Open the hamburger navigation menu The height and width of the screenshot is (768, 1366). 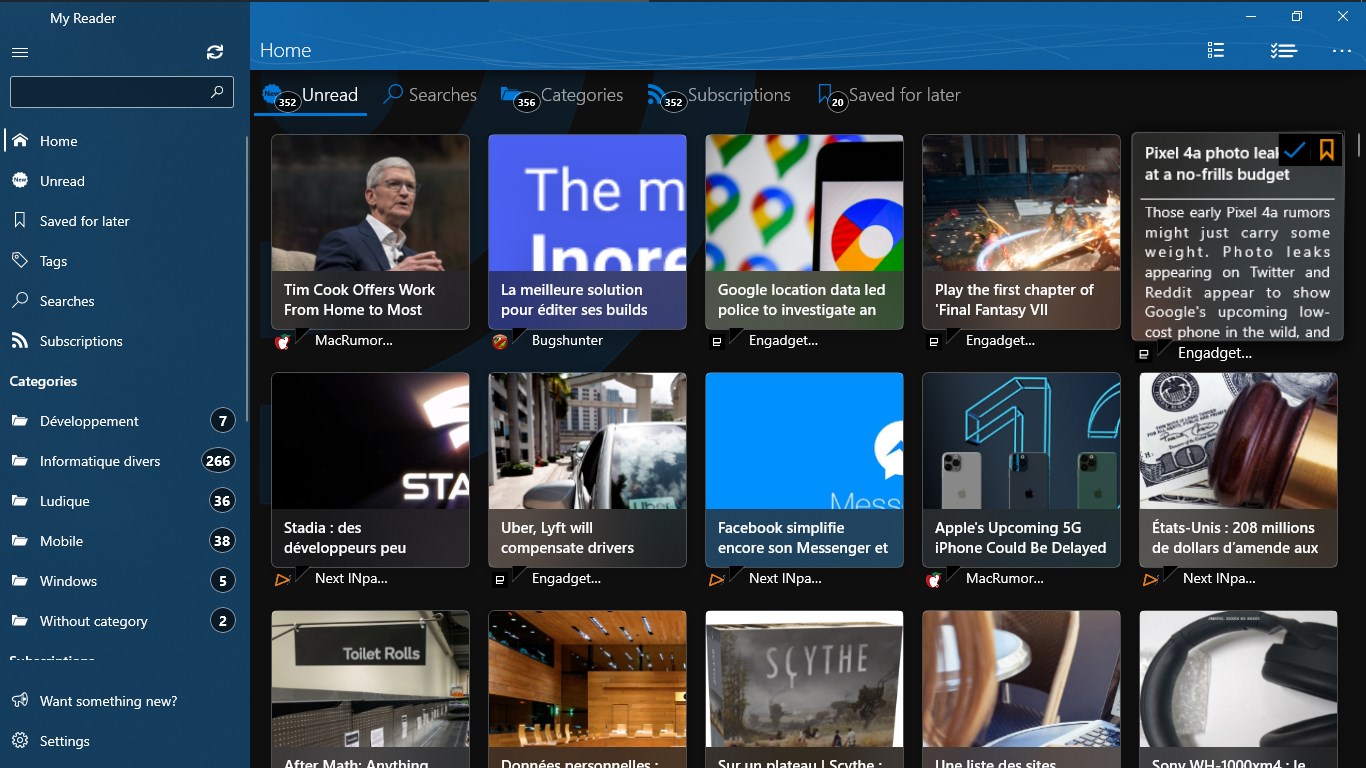pyautogui.click(x=20, y=52)
